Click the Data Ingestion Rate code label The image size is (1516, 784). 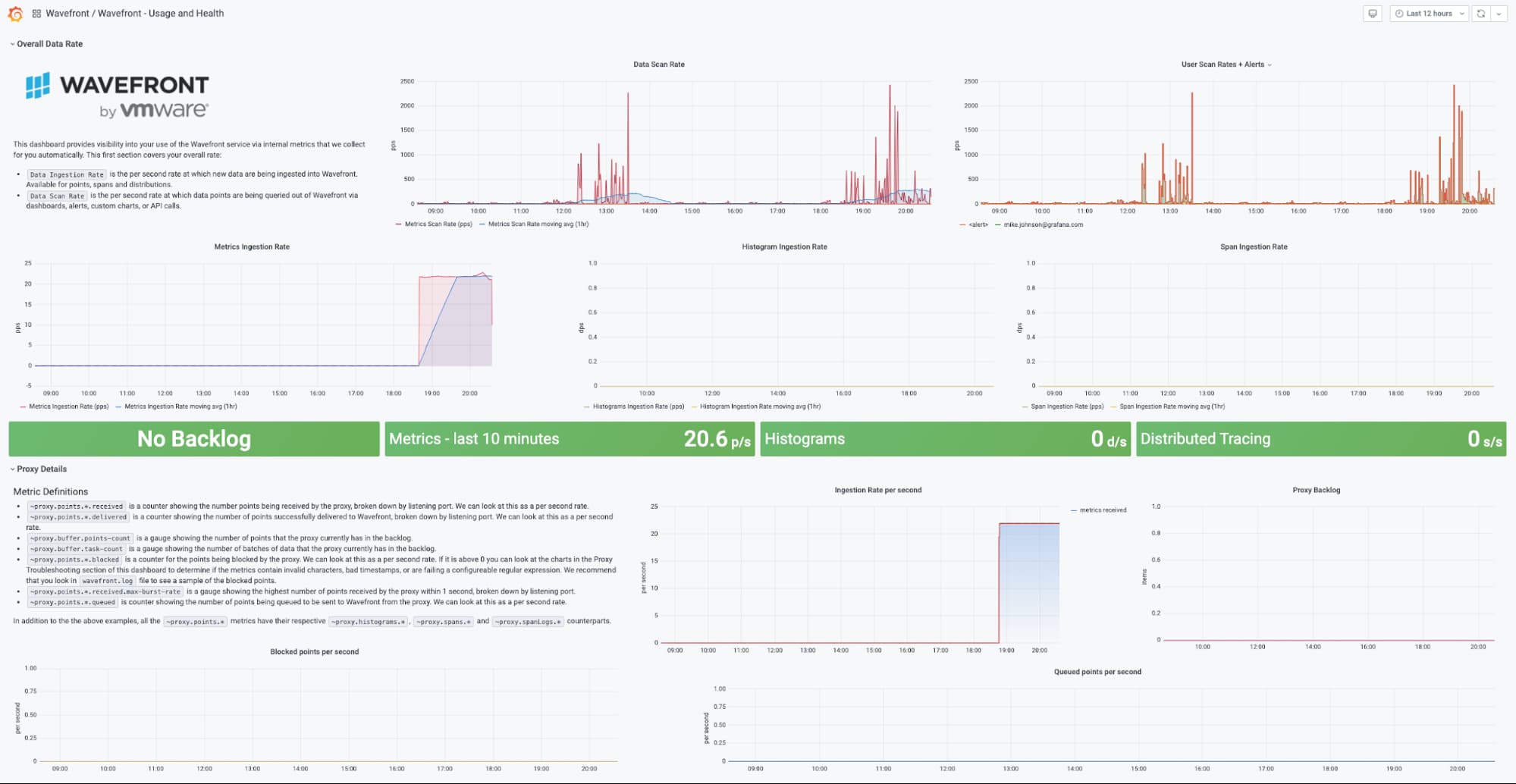click(67, 175)
